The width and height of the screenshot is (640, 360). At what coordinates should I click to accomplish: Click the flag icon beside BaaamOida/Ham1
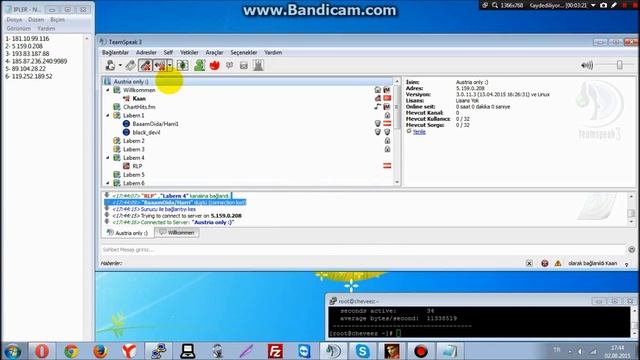pyautogui.click(x=387, y=124)
